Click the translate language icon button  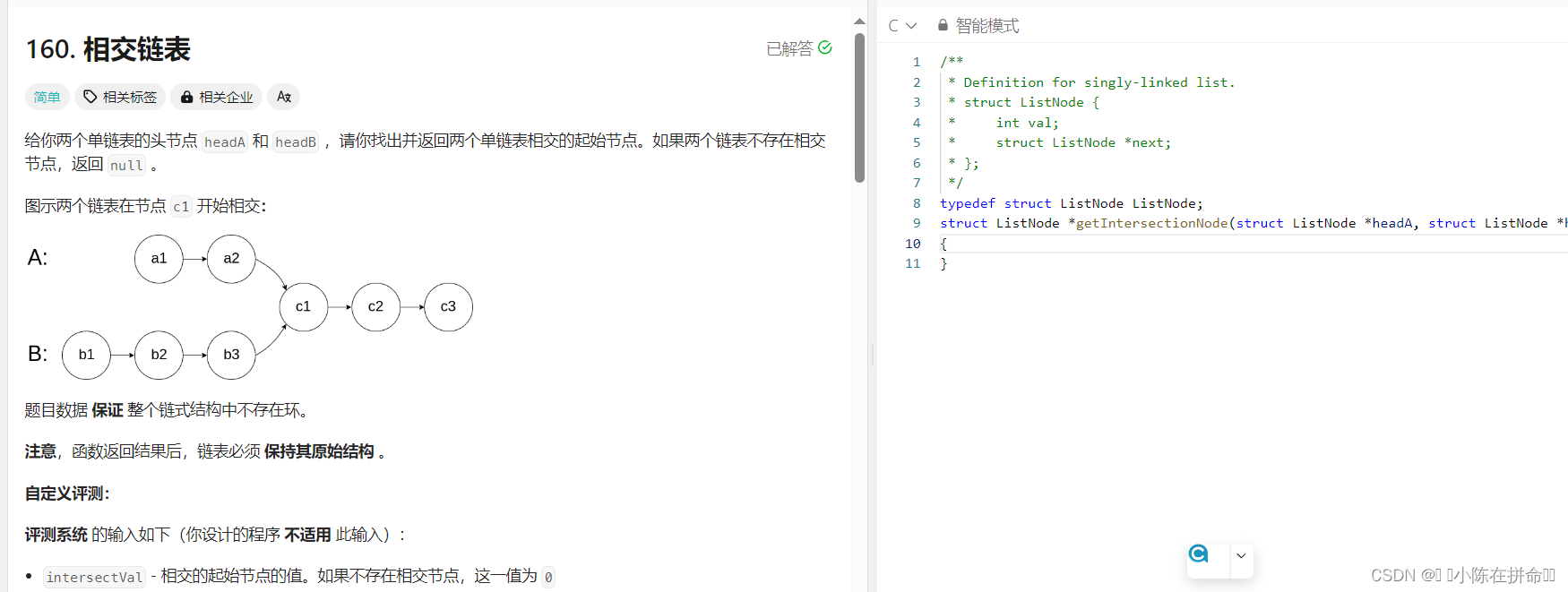pos(284,97)
